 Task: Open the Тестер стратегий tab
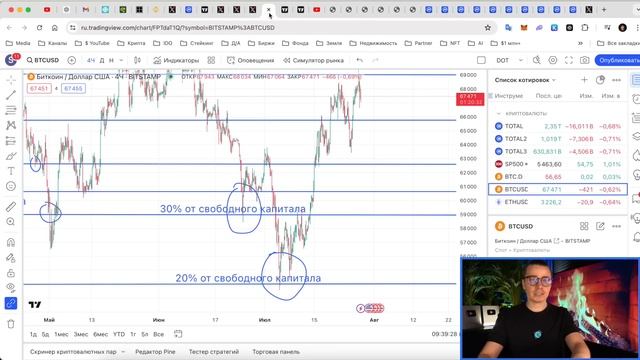[x=213, y=352]
